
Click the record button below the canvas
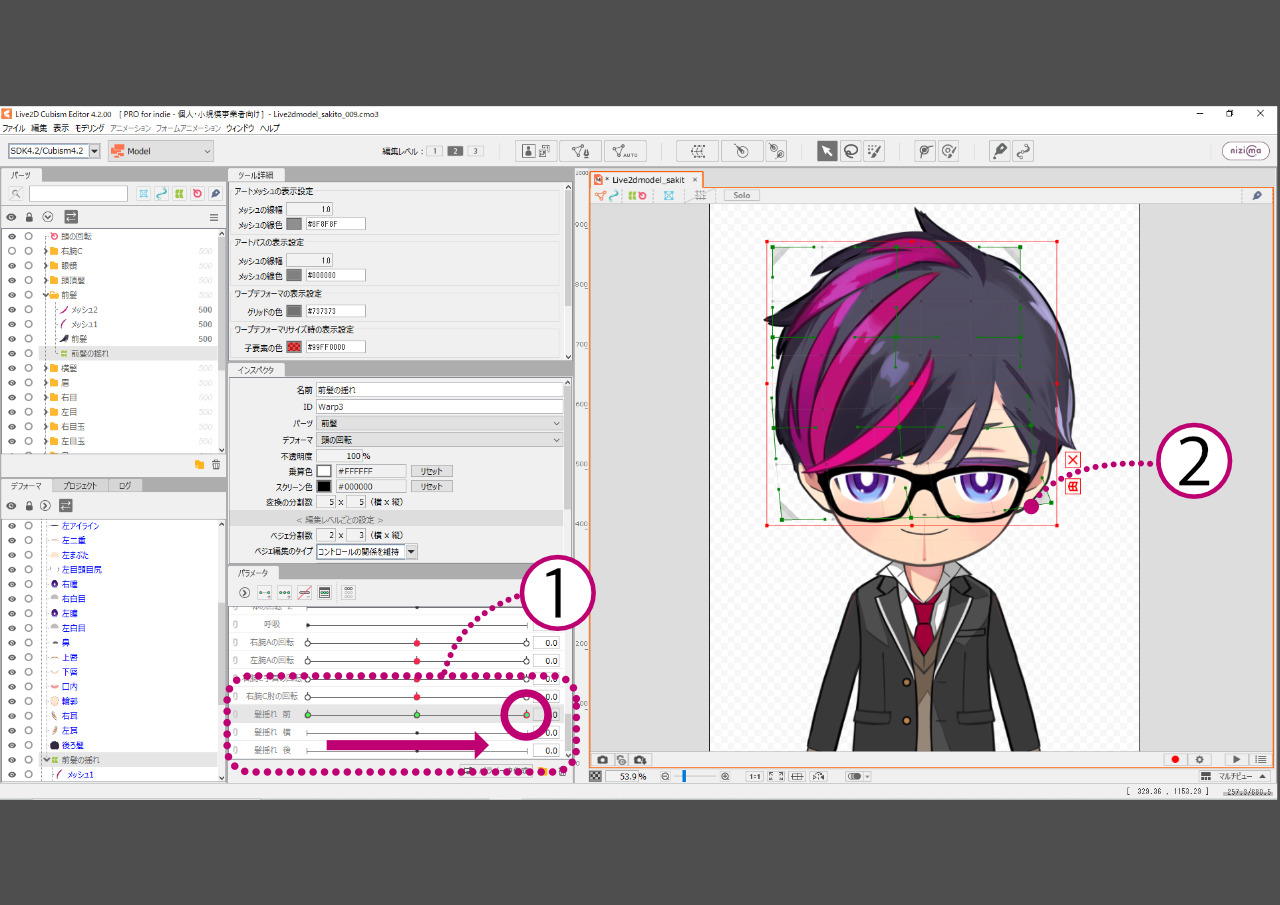click(x=1176, y=760)
